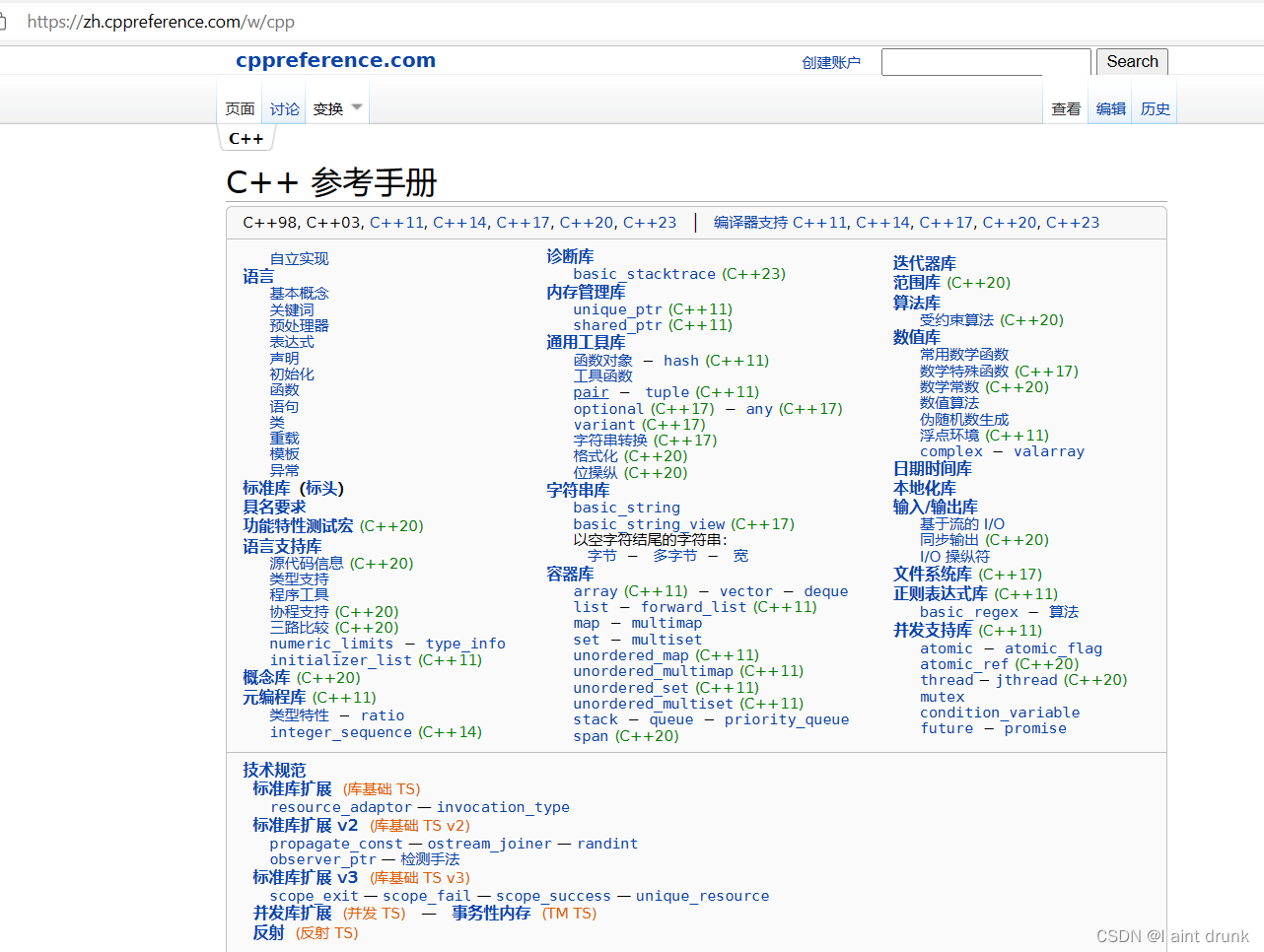Switch to the 讨论 tab
Screen dimensions: 1264x952
[x=284, y=108]
